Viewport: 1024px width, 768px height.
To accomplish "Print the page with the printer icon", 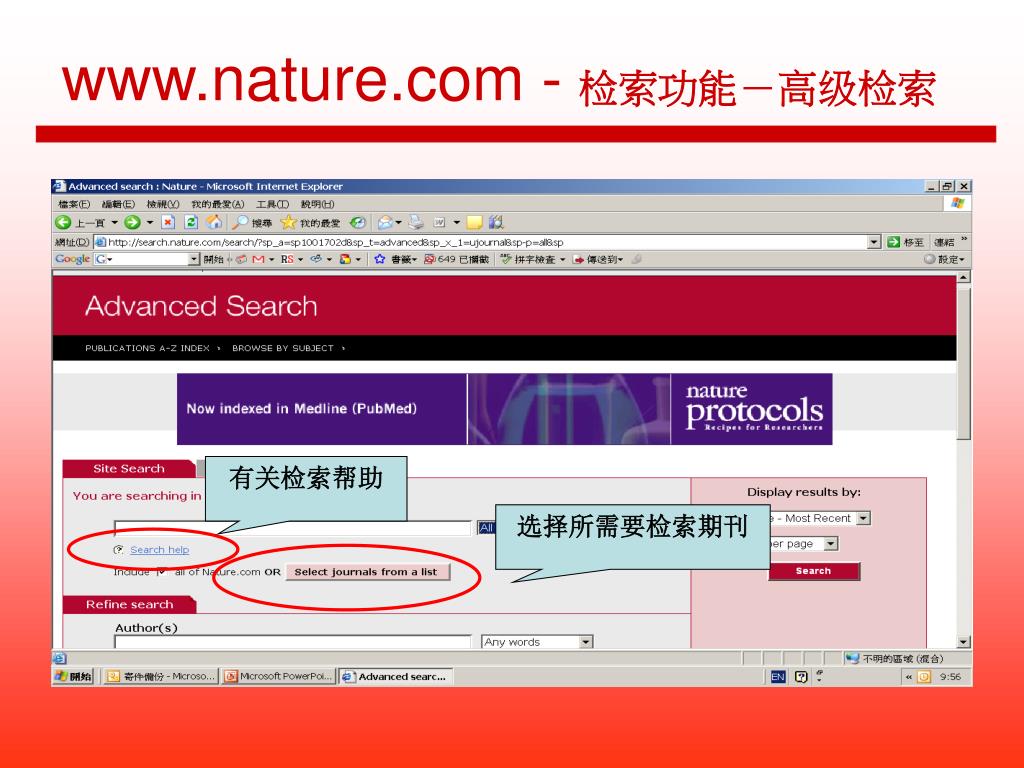I will pos(416,223).
